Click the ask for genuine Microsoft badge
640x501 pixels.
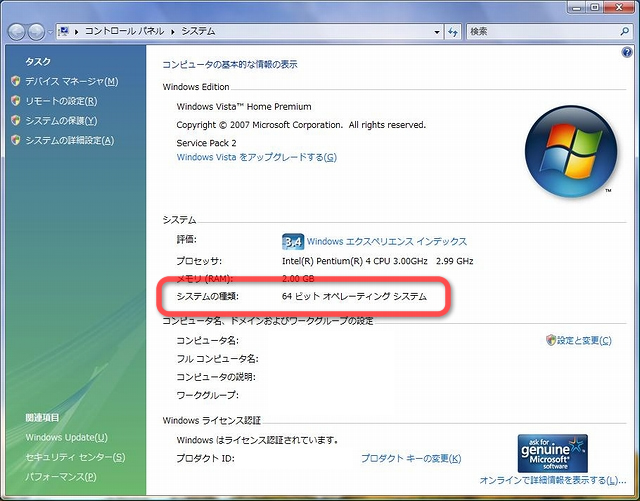(553, 453)
